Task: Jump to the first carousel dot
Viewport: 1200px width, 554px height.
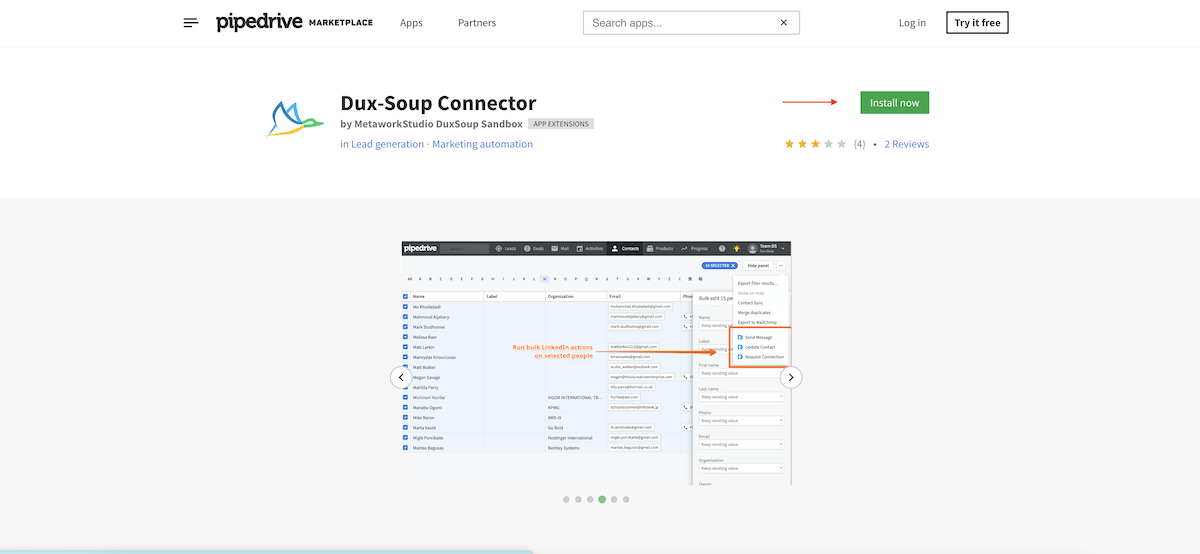Action: tap(566, 499)
